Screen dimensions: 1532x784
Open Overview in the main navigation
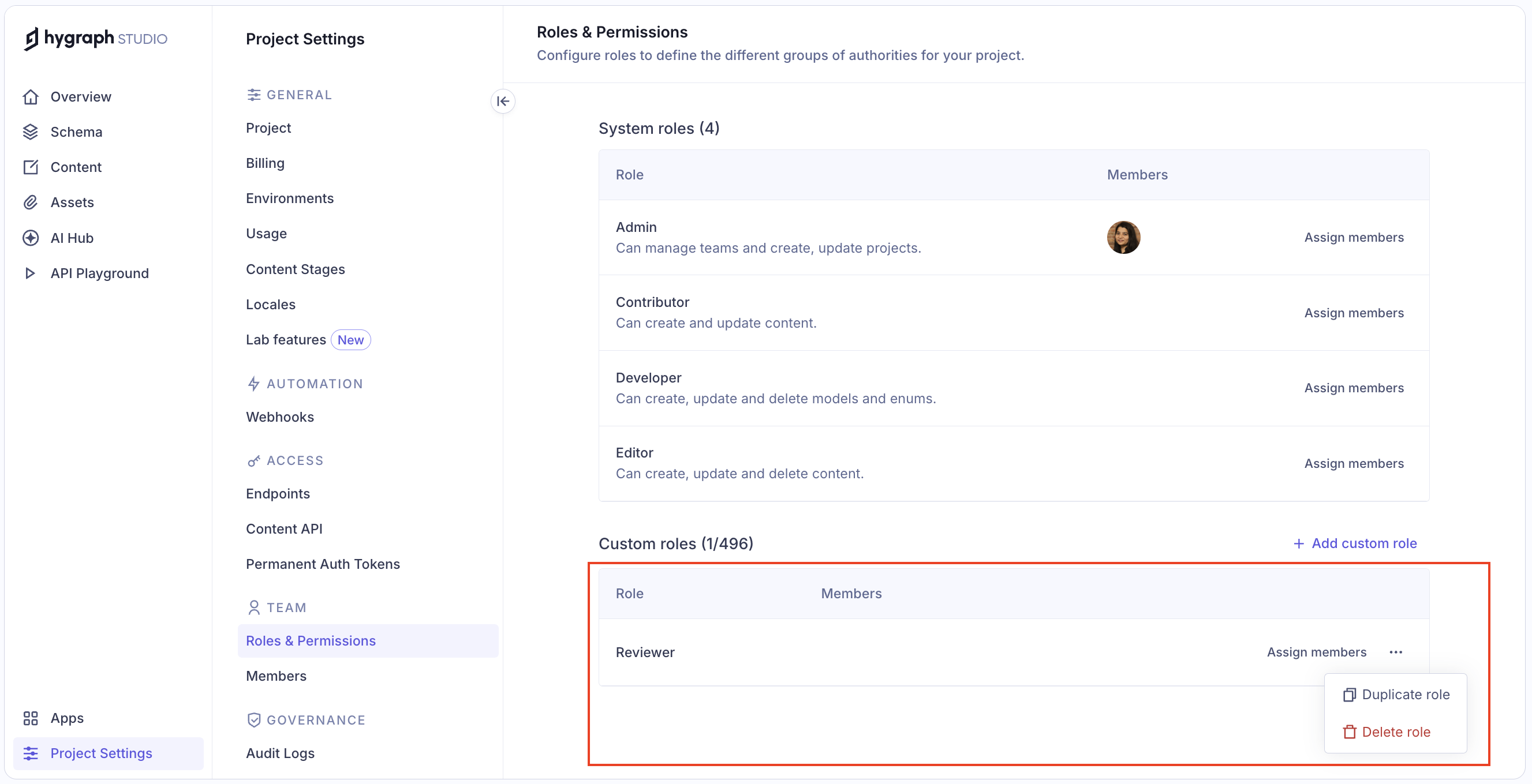point(81,97)
